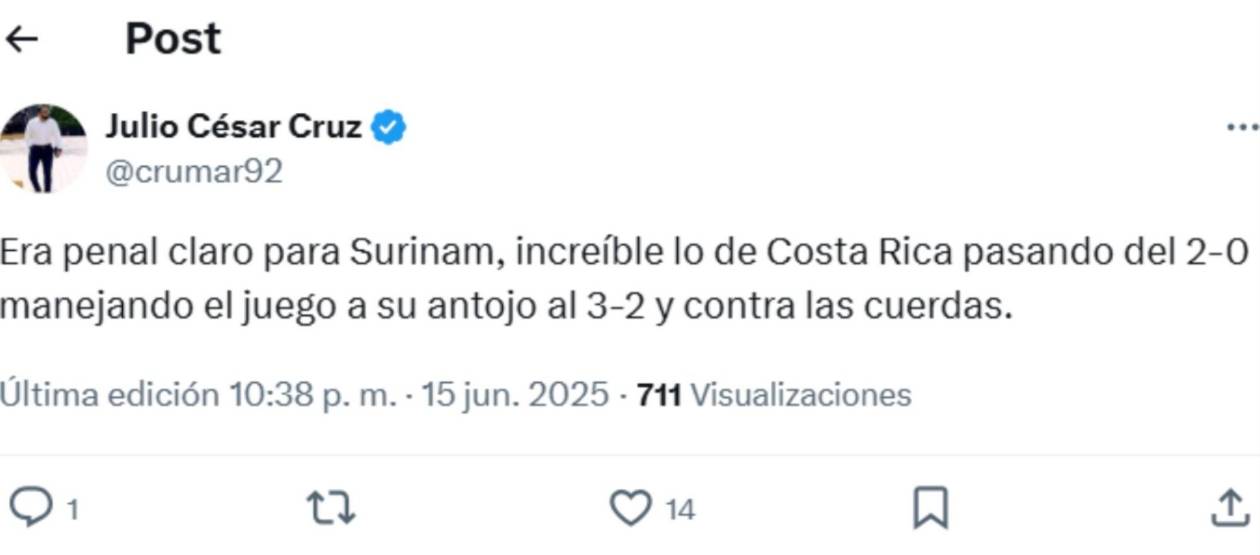Open the three-dot more options menu
Image resolution: width=1260 pixels, height=555 pixels.
tap(1241, 128)
